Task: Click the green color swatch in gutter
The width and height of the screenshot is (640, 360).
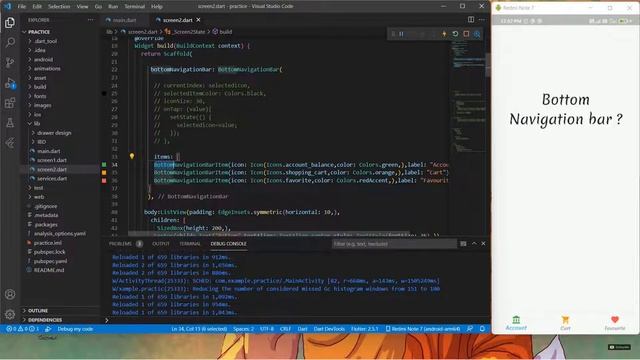Action: [x=104, y=164]
